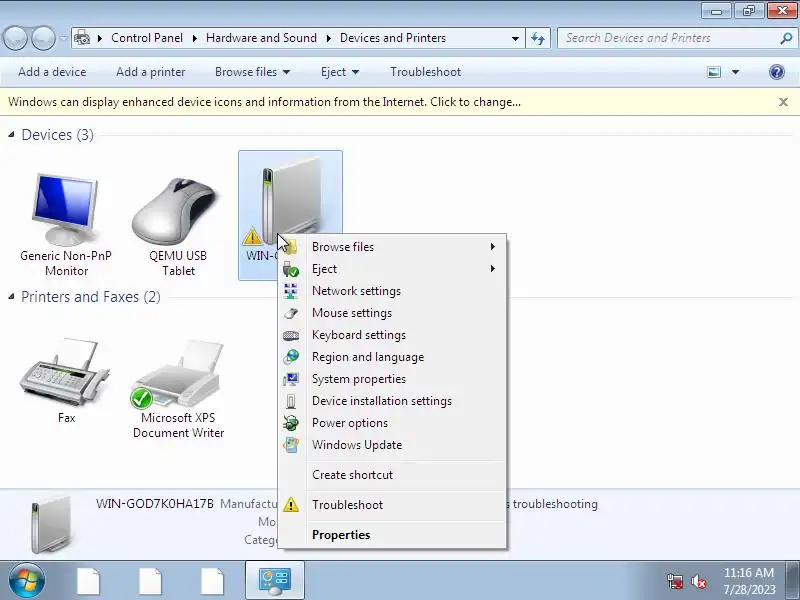Click the Control Panel taskbar button
Image resolution: width=800 pixels, height=600 pixels.
coord(275,580)
